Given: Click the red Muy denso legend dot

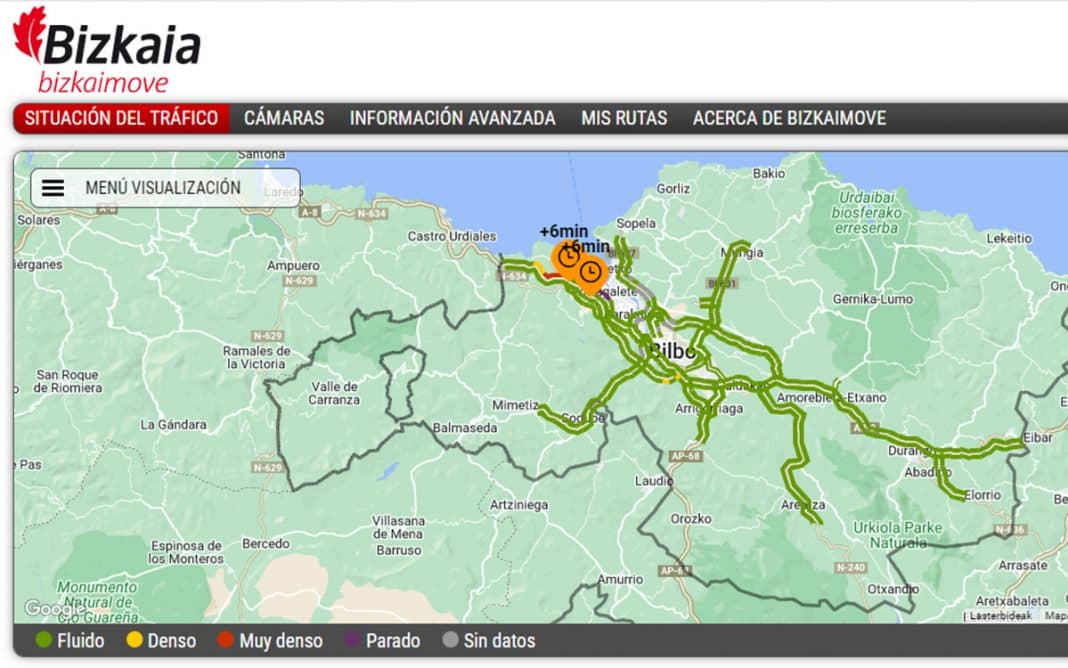Looking at the screenshot, I should click(225, 640).
